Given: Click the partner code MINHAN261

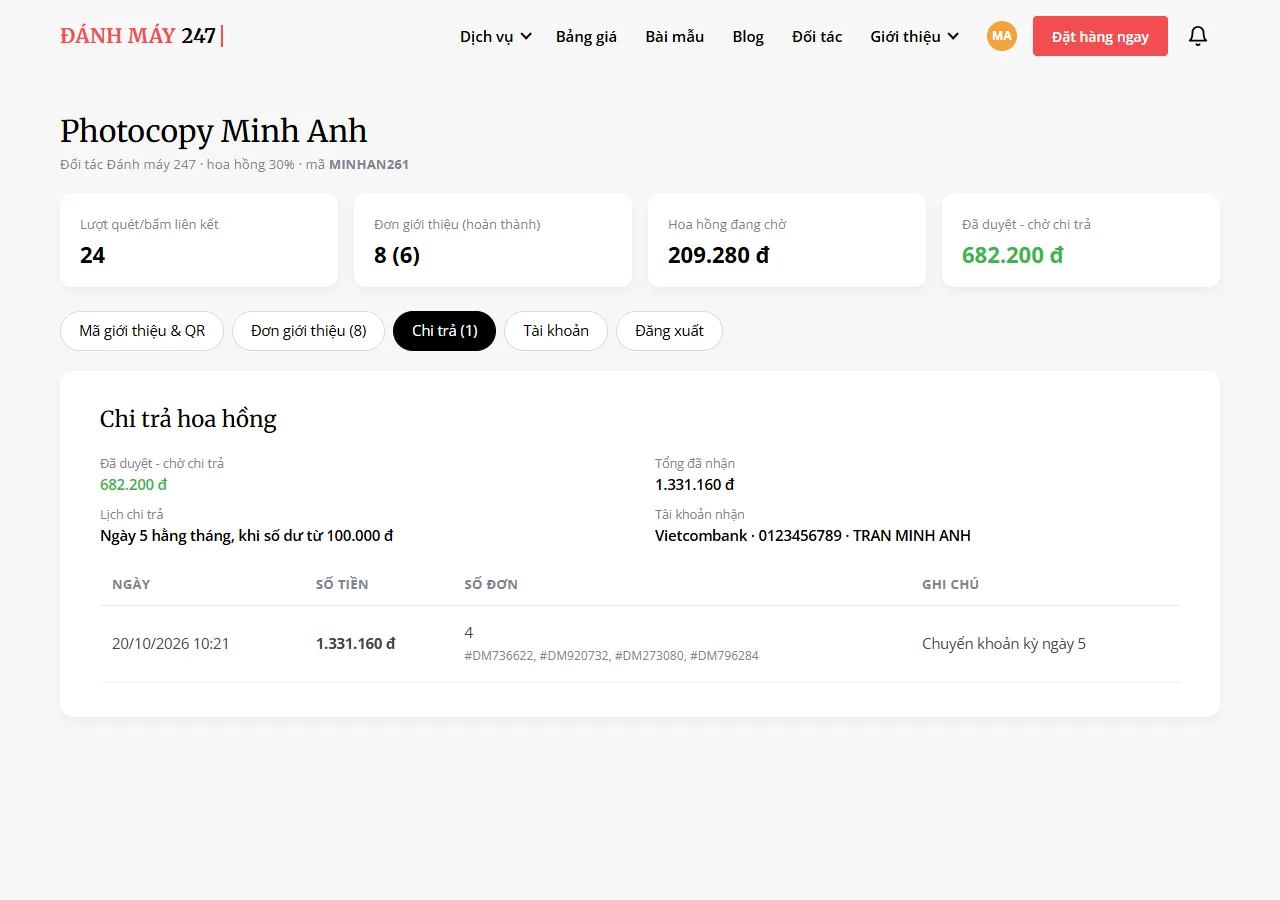Looking at the screenshot, I should pyautogui.click(x=369, y=164).
